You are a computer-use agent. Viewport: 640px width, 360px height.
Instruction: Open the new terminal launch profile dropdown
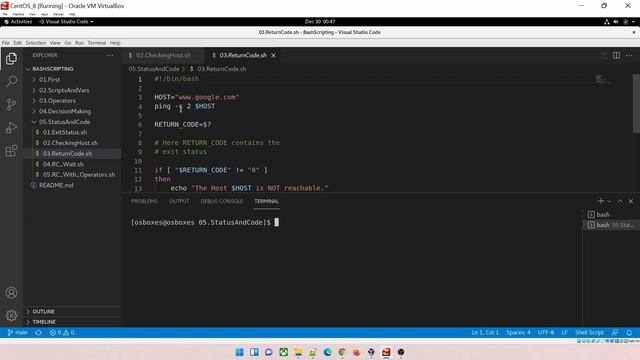pyautogui.click(x=609, y=201)
